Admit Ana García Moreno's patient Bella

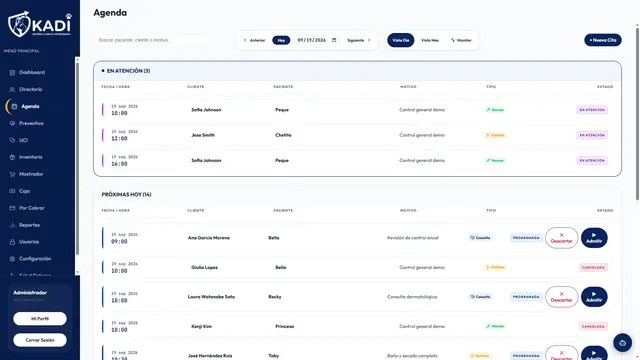point(594,238)
